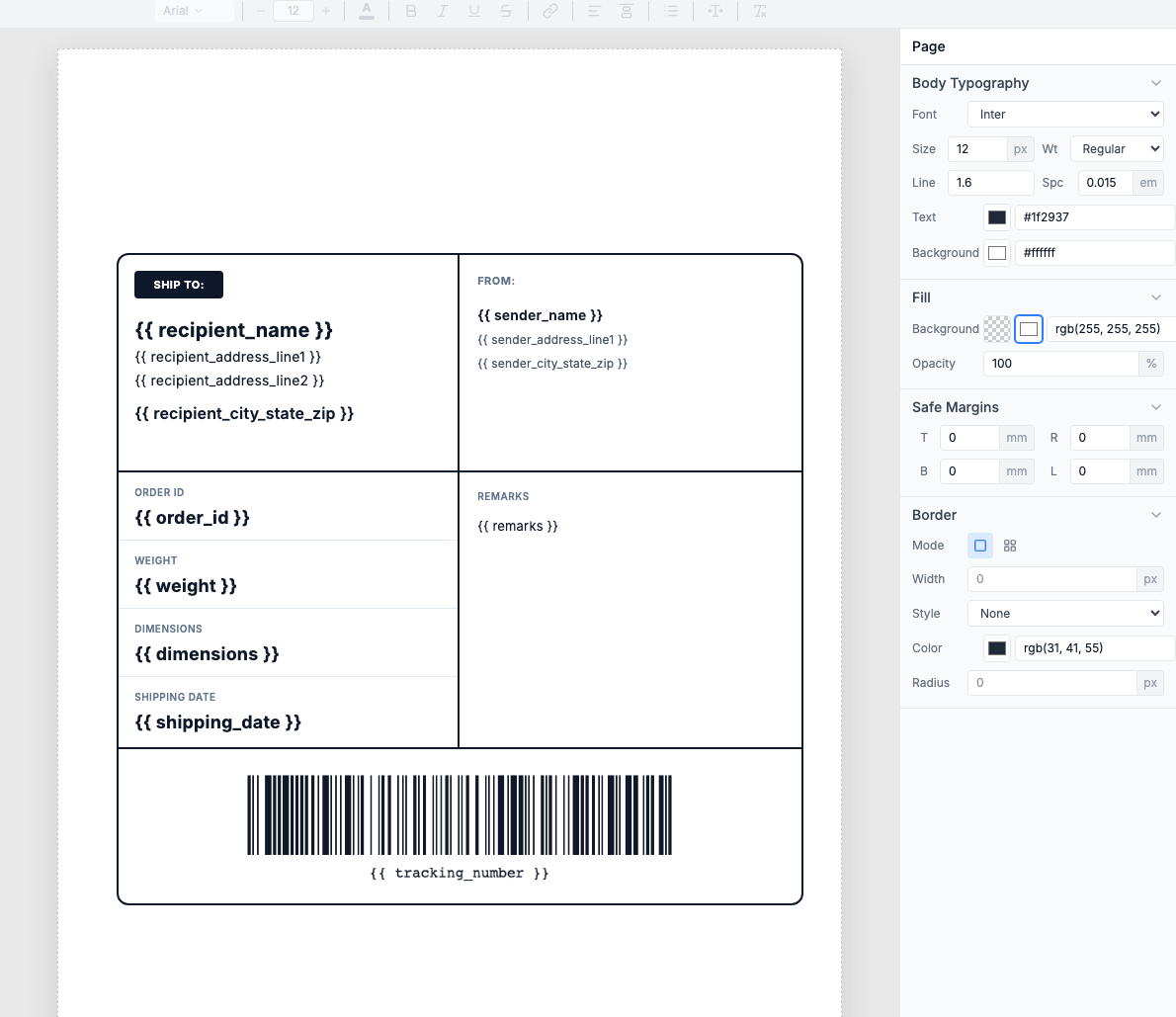This screenshot has width=1176, height=1017.
Task: Apply strikethrough formatting
Action: (x=506, y=11)
